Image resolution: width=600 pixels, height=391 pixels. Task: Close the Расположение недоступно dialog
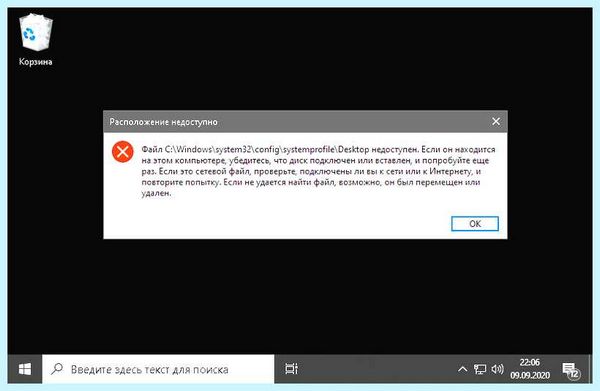(496, 122)
